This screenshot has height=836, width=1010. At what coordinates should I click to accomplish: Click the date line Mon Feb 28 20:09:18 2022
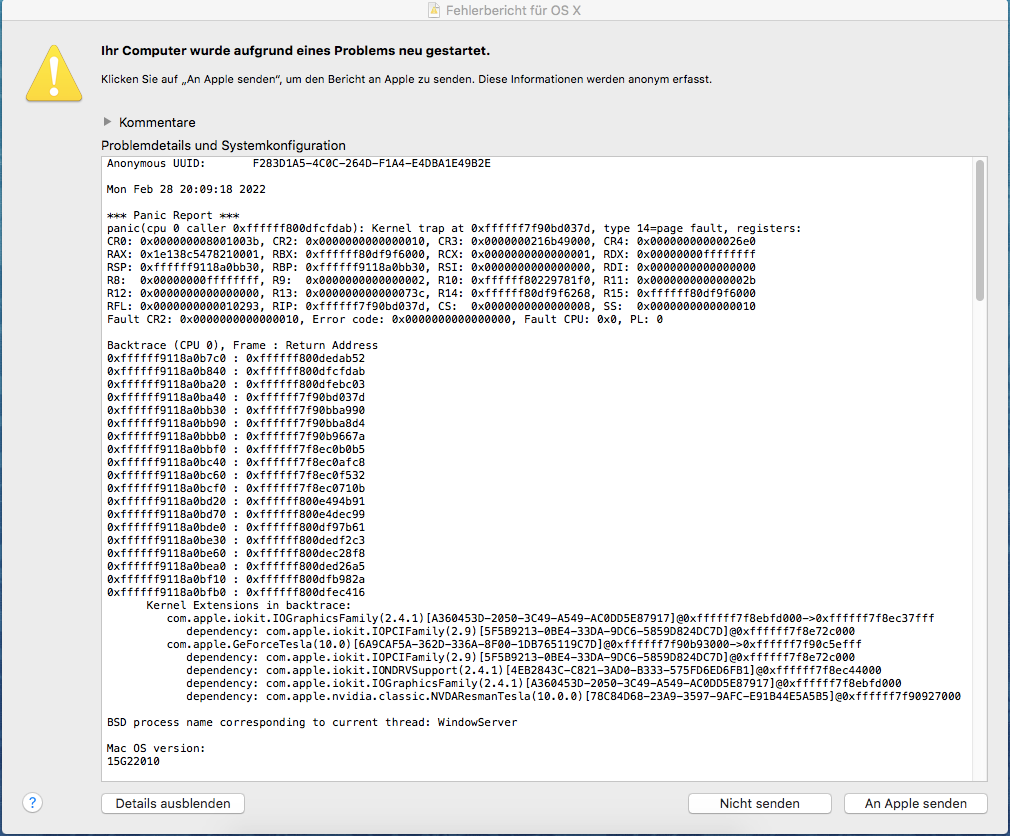[x=186, y=189]
